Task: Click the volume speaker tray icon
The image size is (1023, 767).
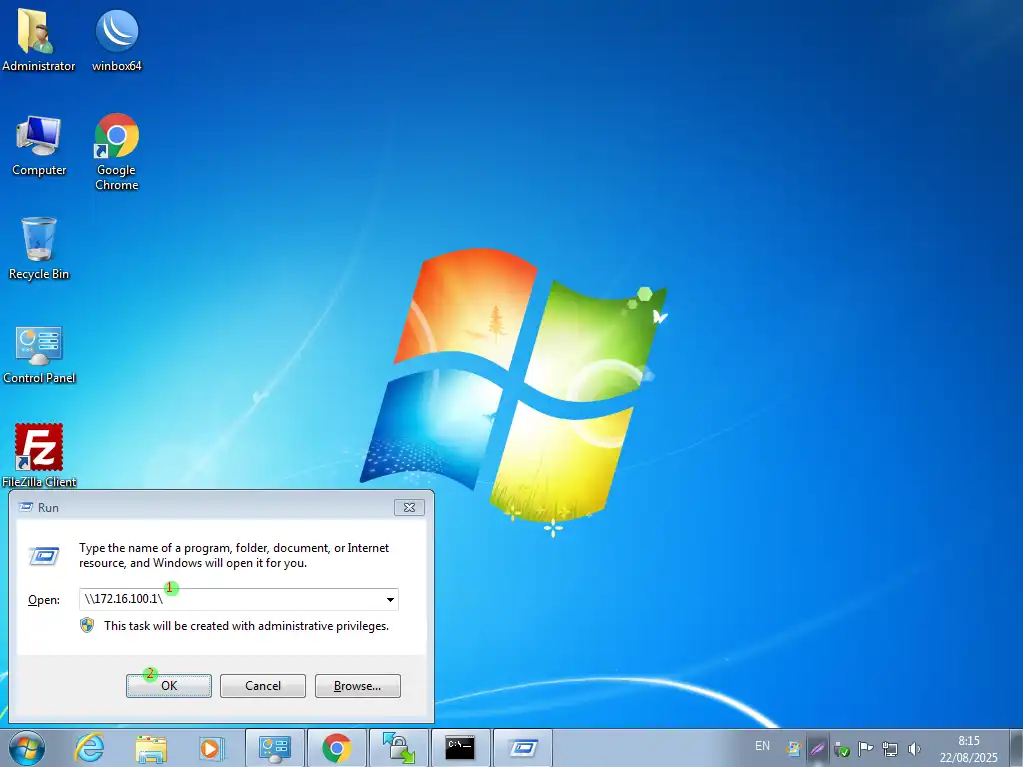Action: click(913, 748)
